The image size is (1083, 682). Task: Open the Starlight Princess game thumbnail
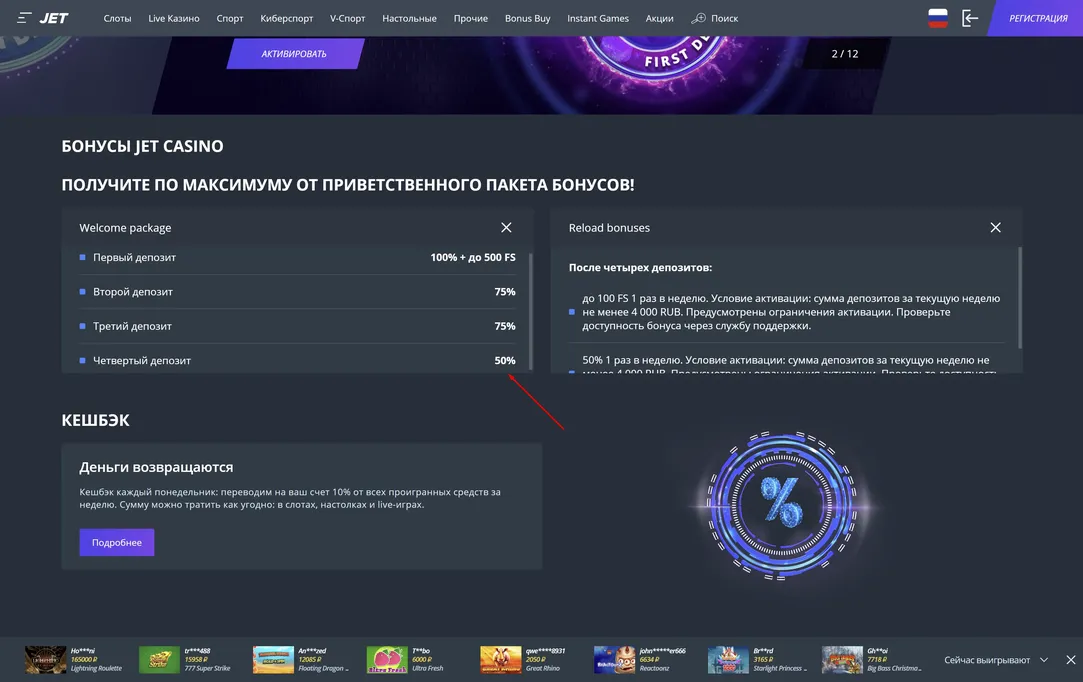click(x=727, y=658)
